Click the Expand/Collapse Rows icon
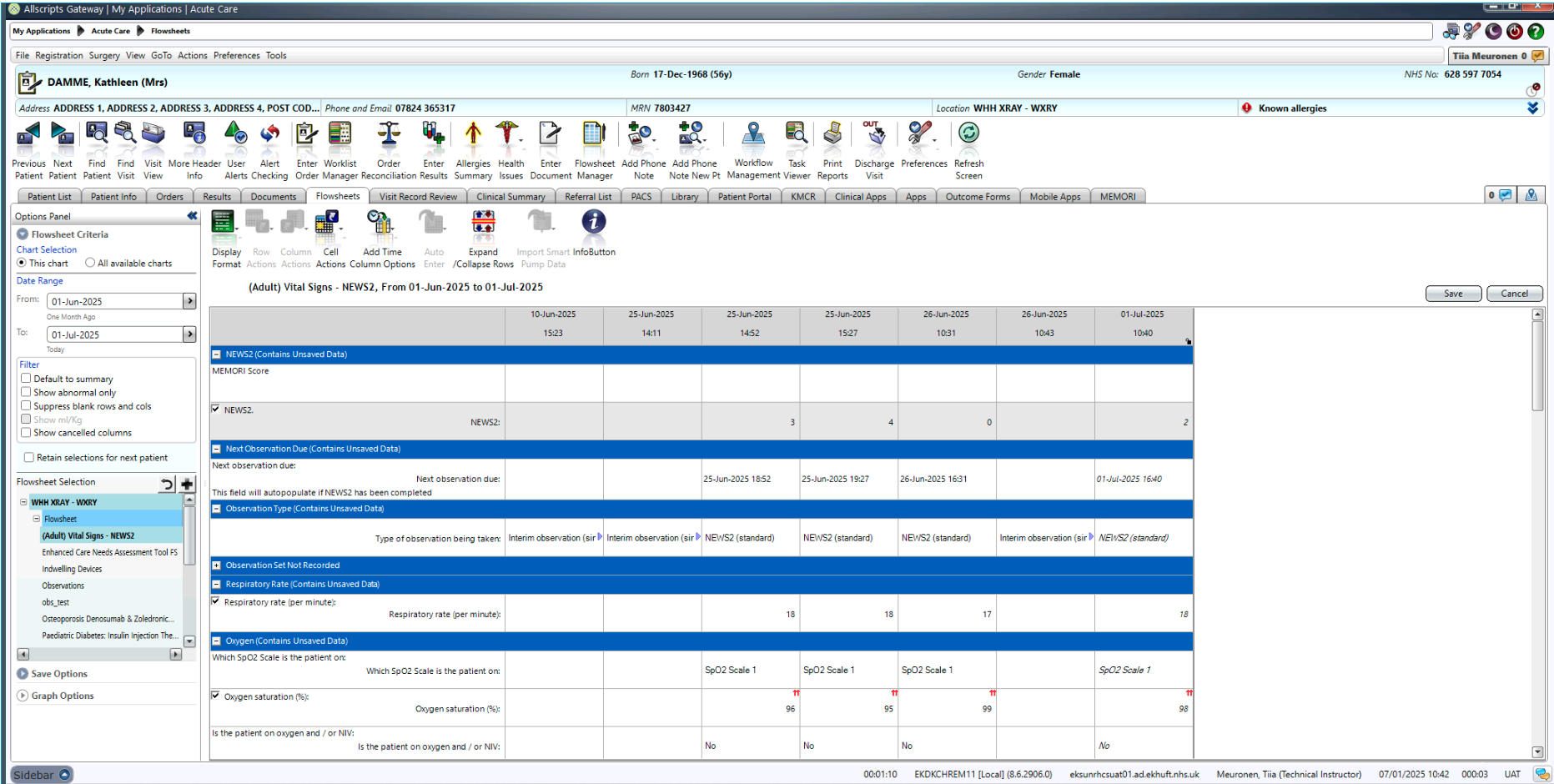1554x784 pixels. pyautogui.click(x=483, y=223)
